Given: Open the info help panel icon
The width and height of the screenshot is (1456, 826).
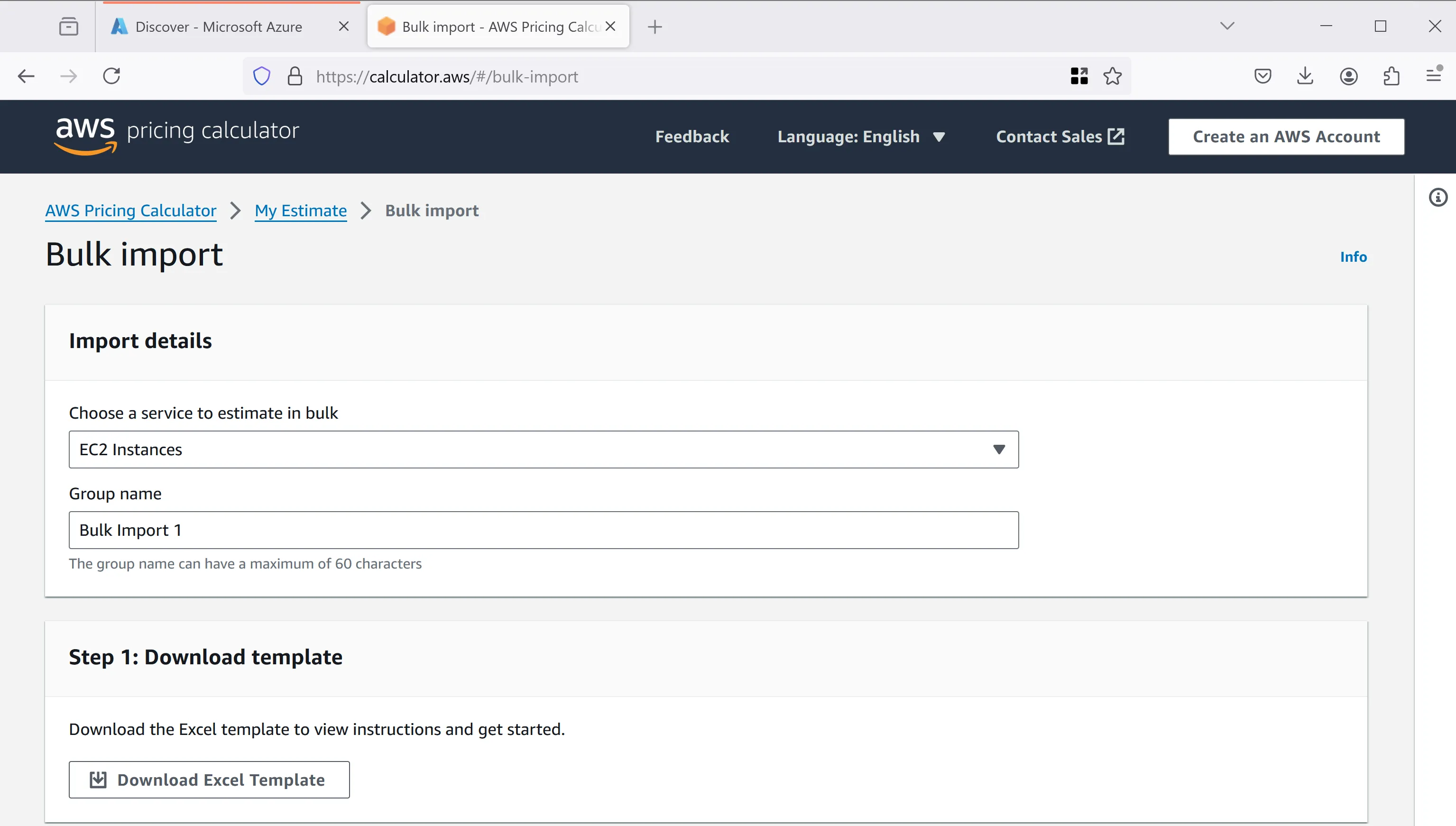Looking at the screenshot, I should [1438, 197].
